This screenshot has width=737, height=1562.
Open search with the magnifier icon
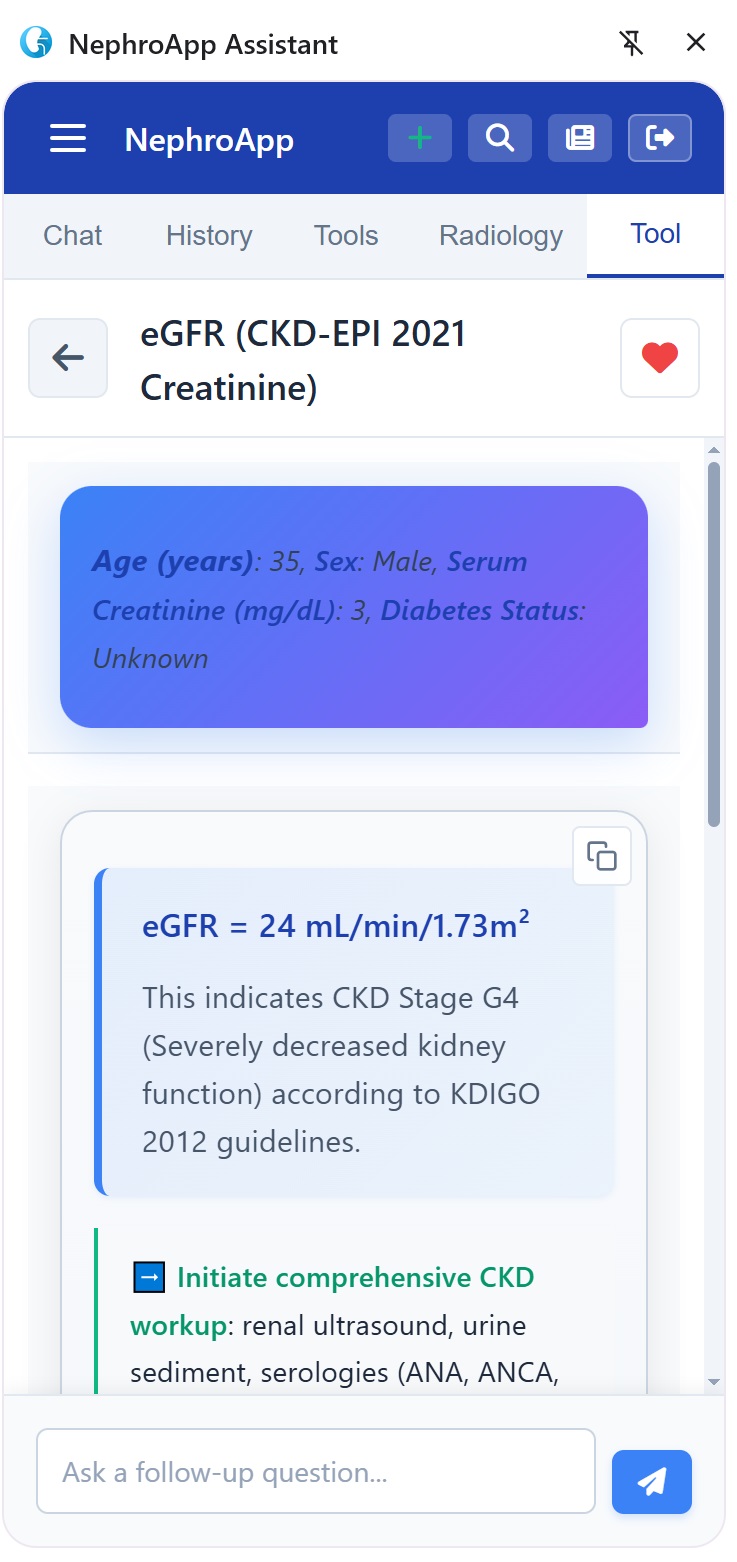pos(500,138)
